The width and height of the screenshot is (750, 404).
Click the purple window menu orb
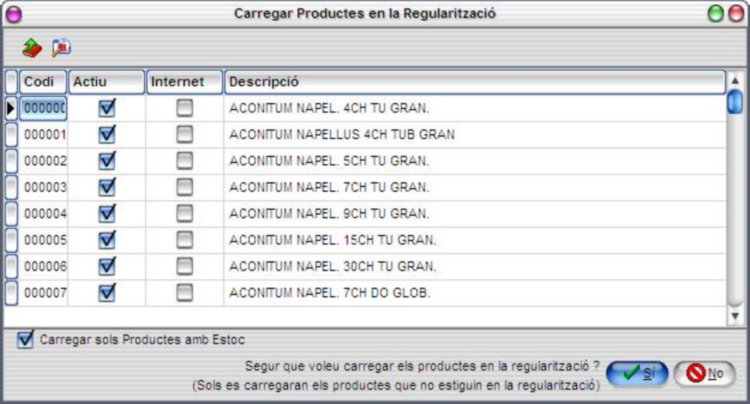pos(14,14)
